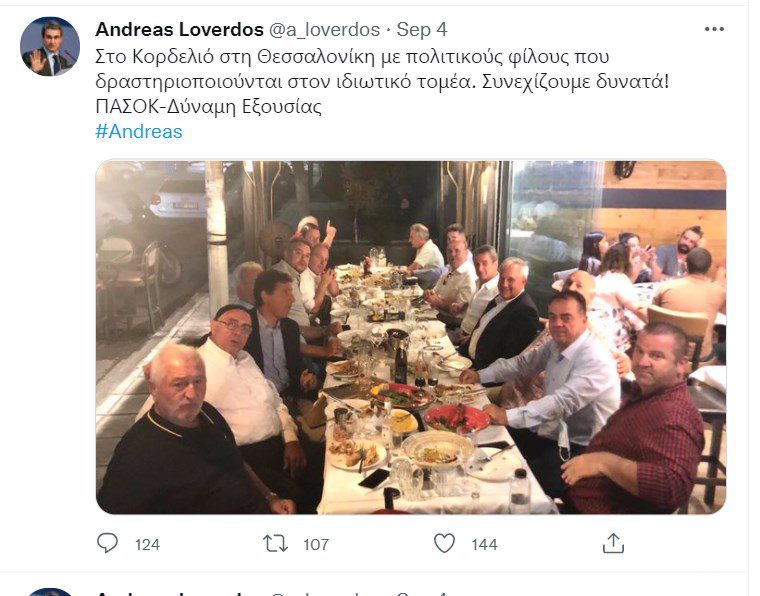Open the three-dot more options menu
Screen dimensions: 760x596
tap(714, 30)
